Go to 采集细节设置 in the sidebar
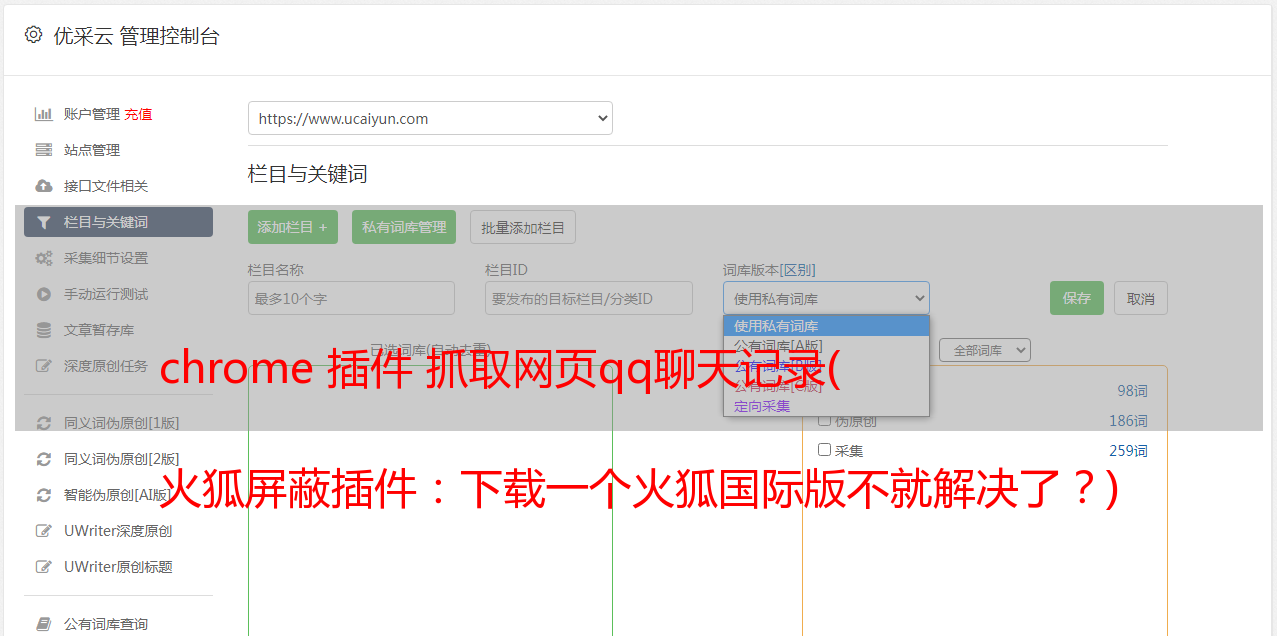1277x636 pixels. click(106, 258)
